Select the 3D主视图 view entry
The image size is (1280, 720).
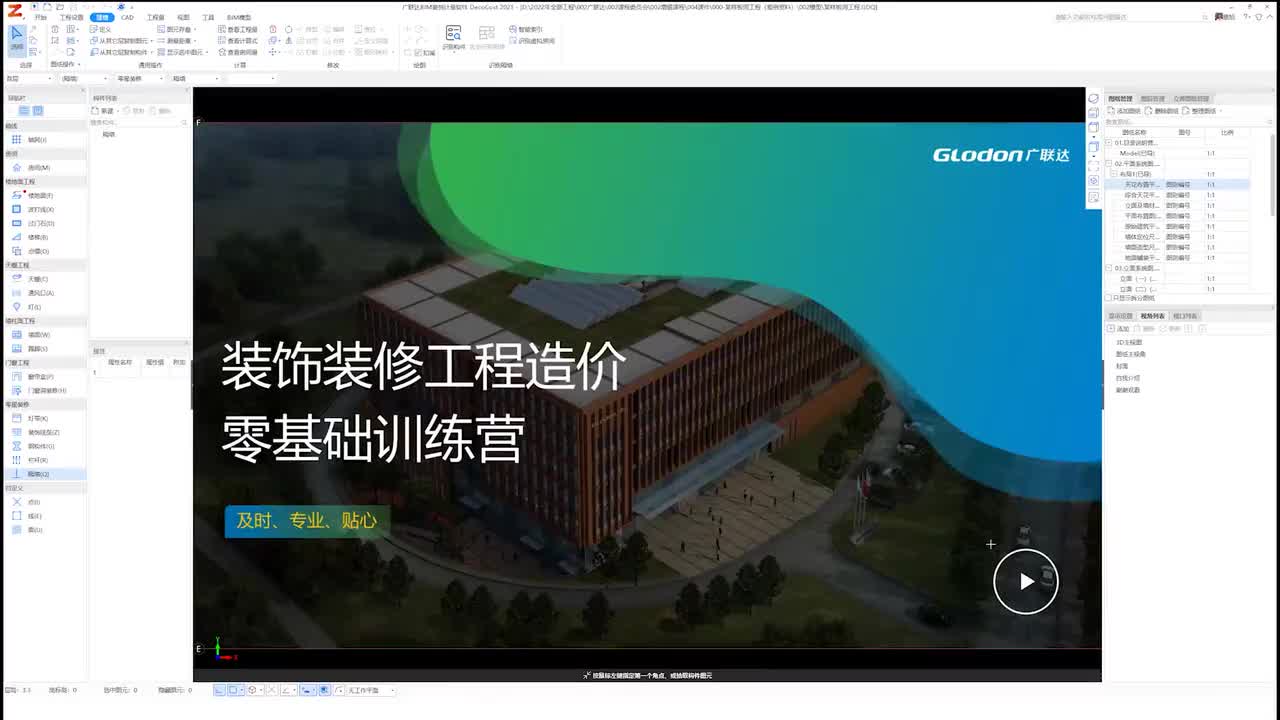1129,342
